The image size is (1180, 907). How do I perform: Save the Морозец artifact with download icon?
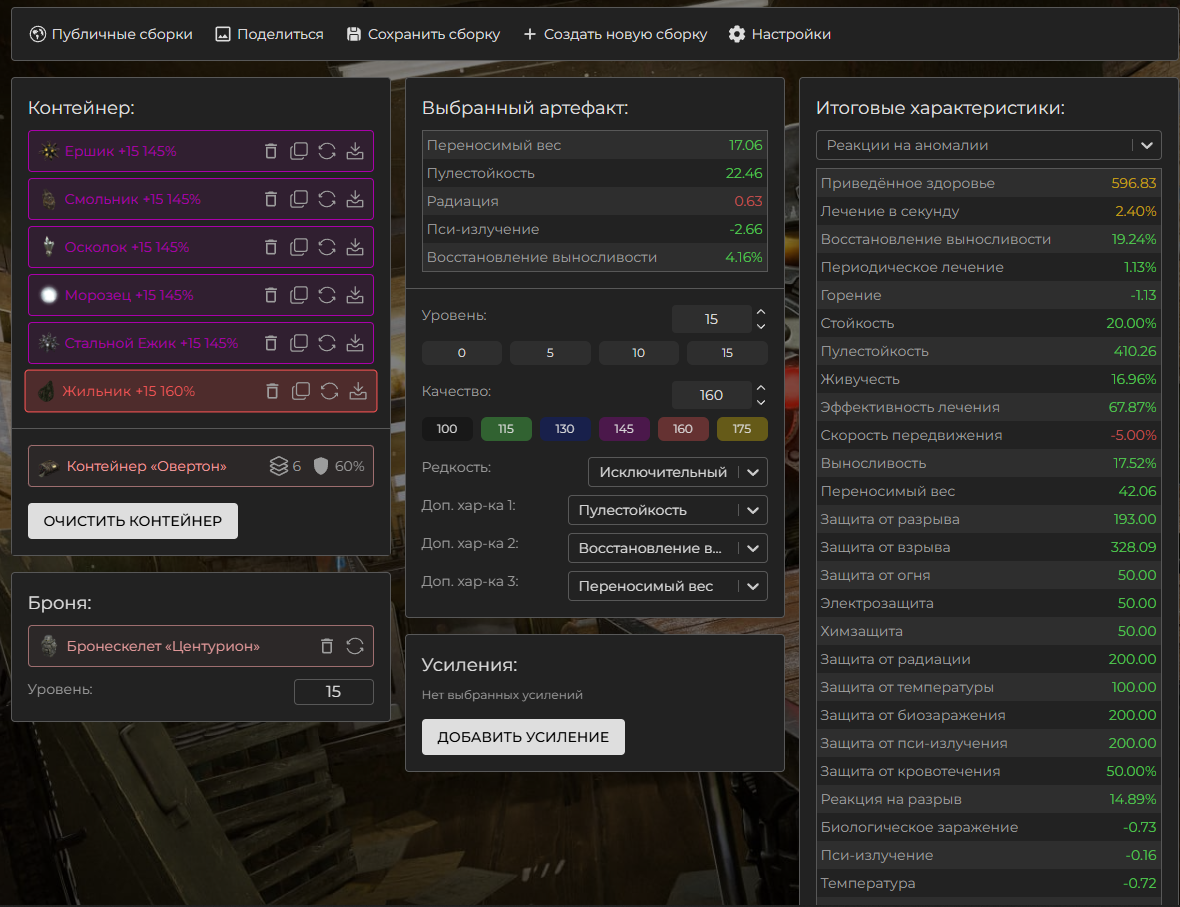point(355,295)
